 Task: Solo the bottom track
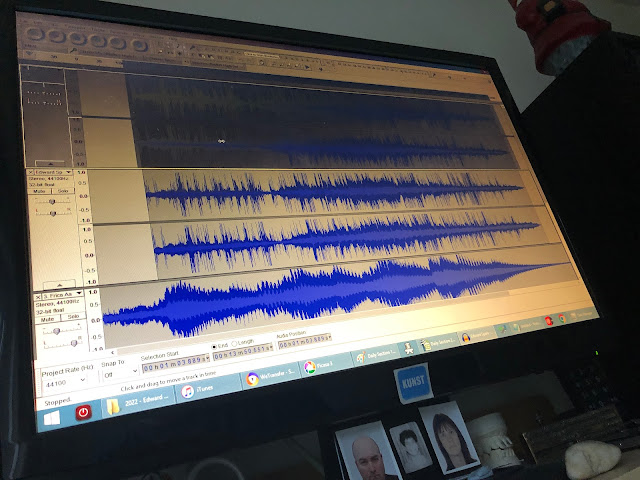tap(73, 317)
